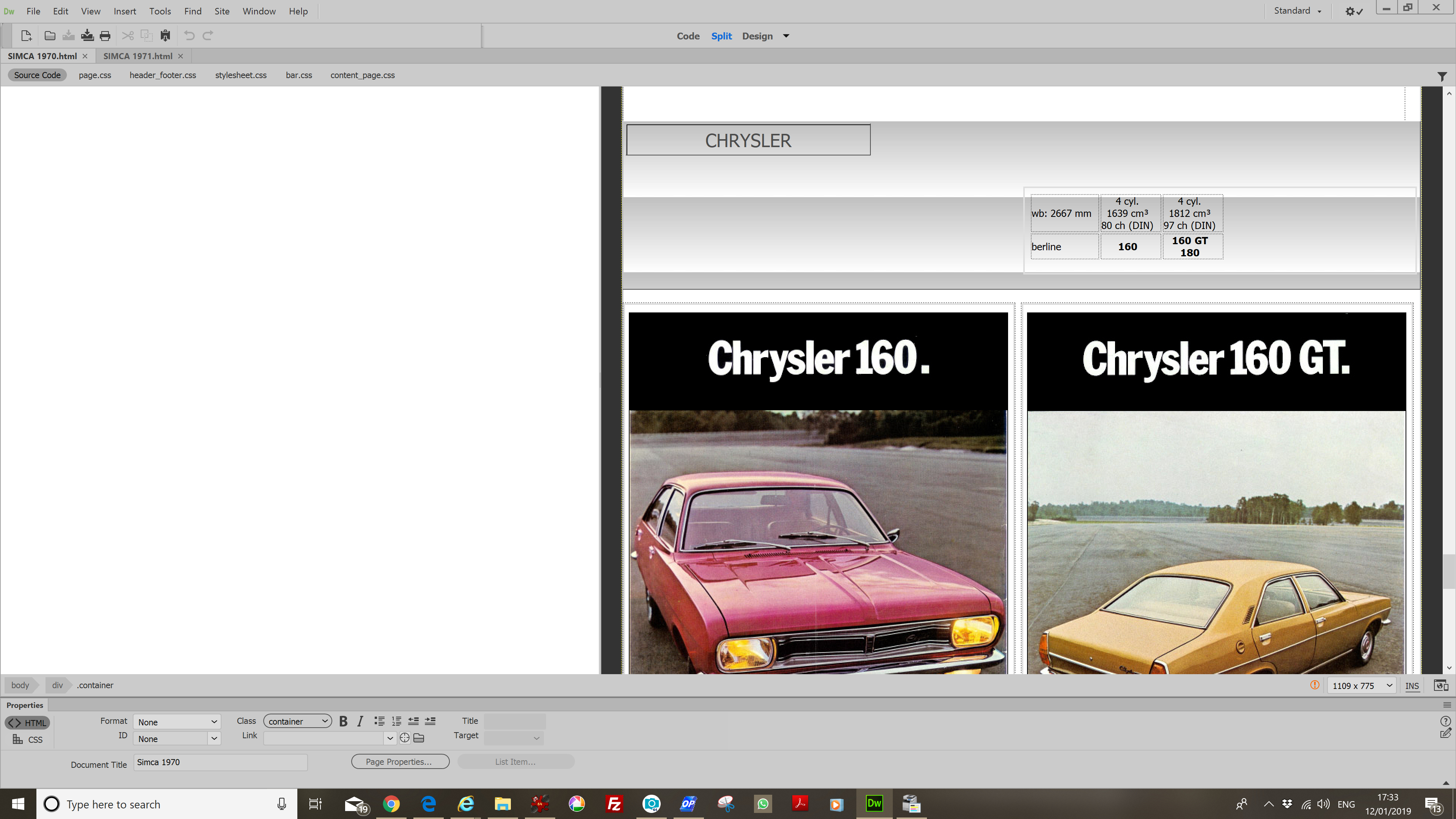The height and width of the screenshot is (819, 1456).
Task: Click the Filter related files funnel icon
Action: point(1442,76)
